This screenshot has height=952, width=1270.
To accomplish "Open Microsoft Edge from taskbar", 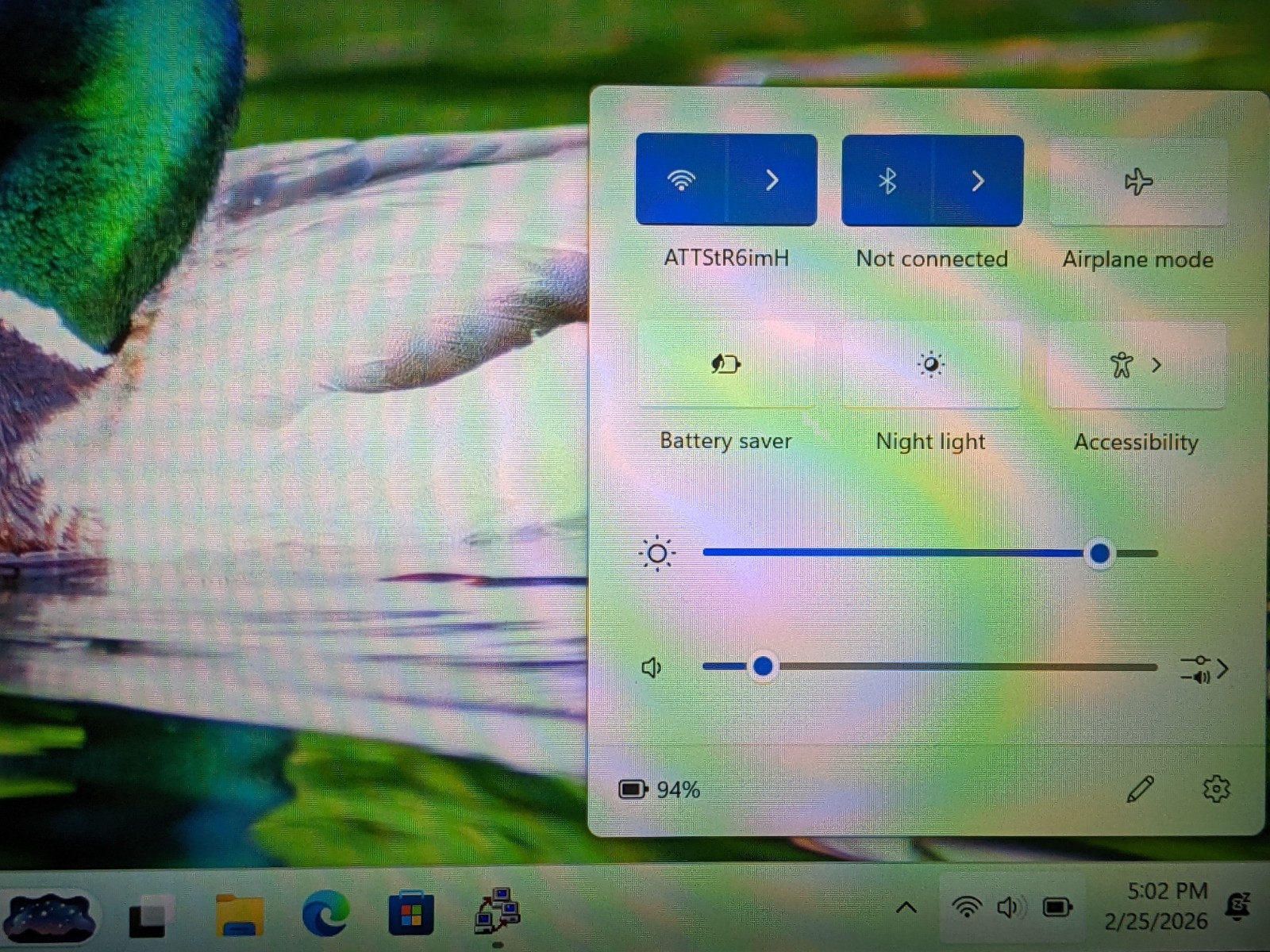I will 325,913.
